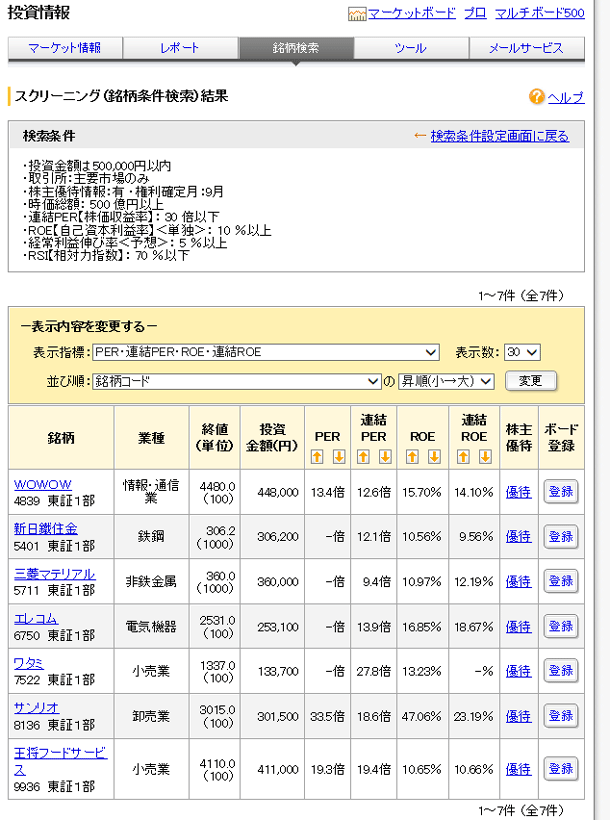Click the 卸売業 industry cell
Screen dimensions: 610x820
coord(151,716)
